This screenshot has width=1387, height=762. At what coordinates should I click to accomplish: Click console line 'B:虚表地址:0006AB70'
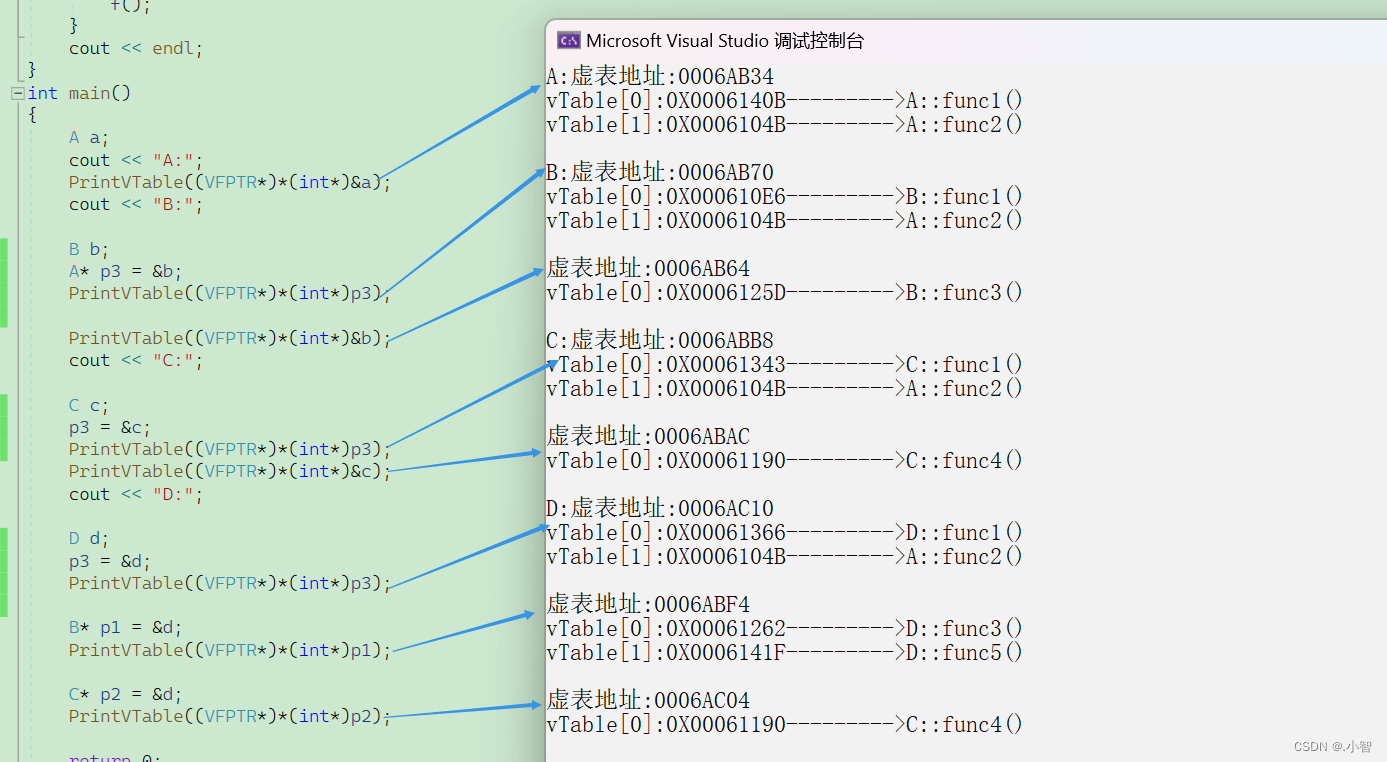coord(660,172)
